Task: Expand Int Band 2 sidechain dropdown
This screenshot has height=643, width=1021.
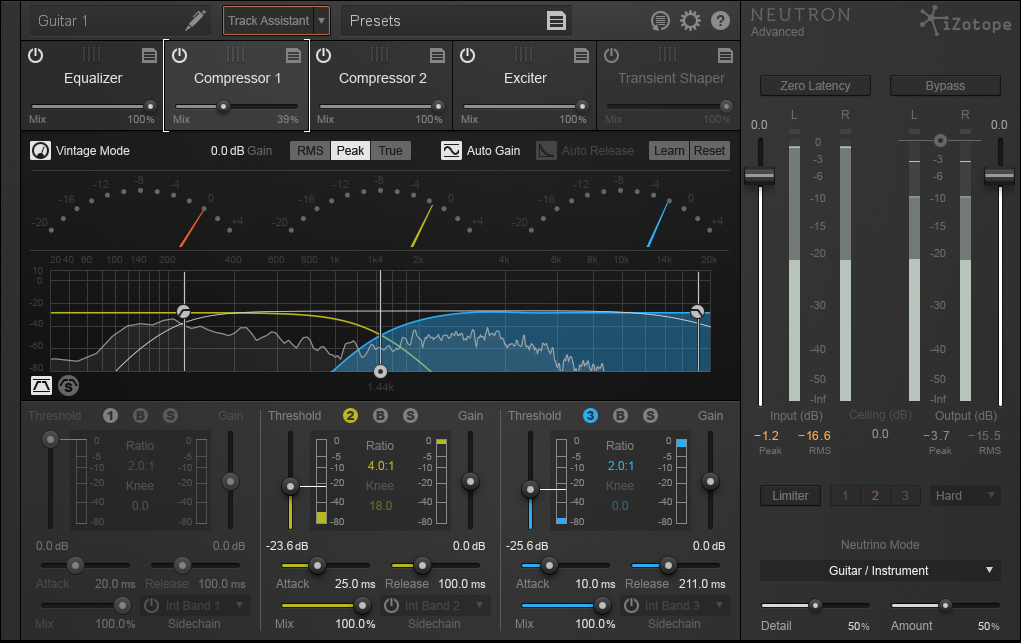Action: pos(480,605)
